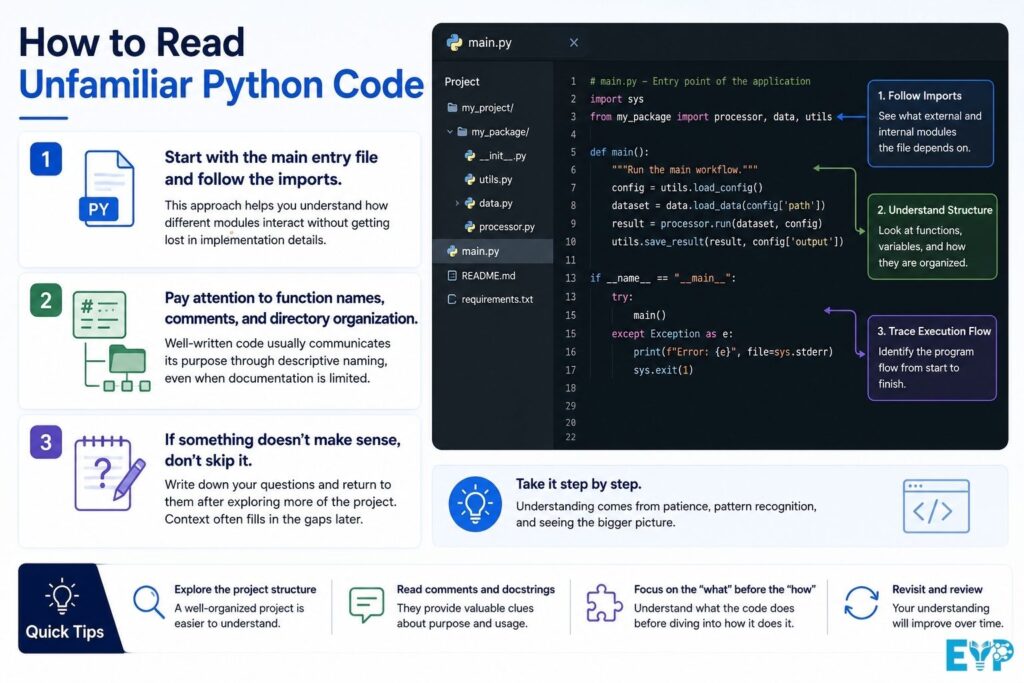Click the requirements.txt file icon
The height and width of the screenshot is (683, 1024).
[x=452, y=299]
